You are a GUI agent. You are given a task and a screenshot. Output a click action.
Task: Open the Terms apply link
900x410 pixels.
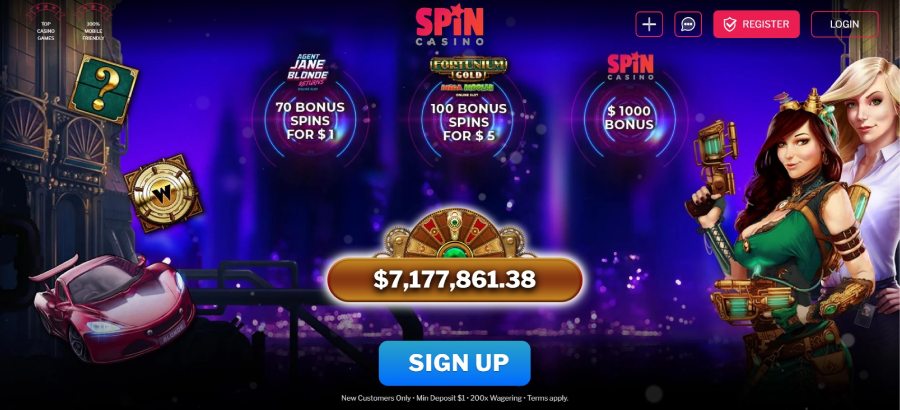click(x=548, y=397)
